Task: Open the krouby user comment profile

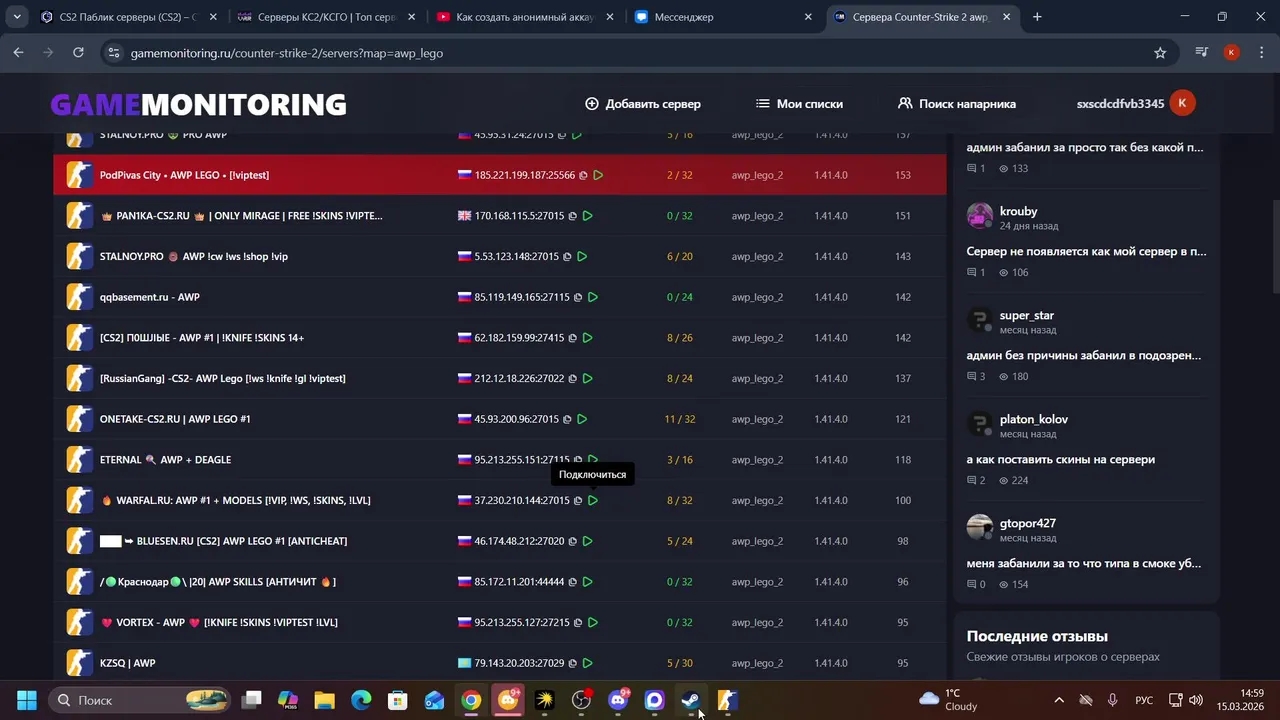Action: pos(1018,212)
